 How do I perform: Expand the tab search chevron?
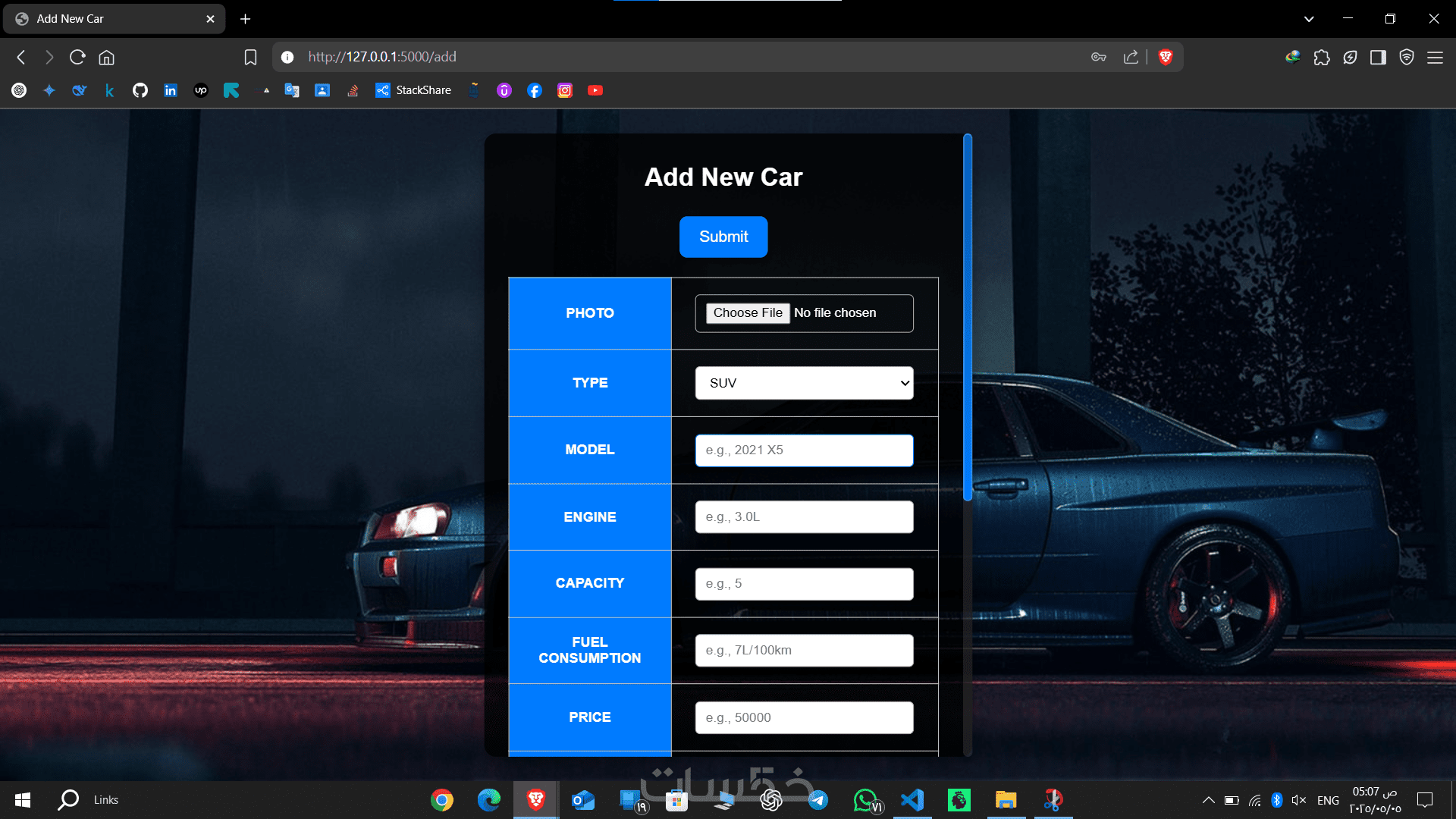coord(1309,19)
